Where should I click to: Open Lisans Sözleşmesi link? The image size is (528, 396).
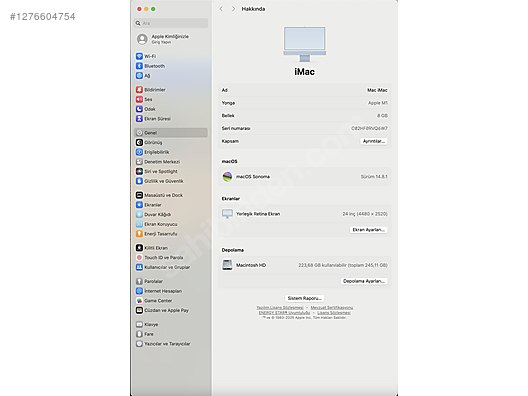click(x=334, y=313)
